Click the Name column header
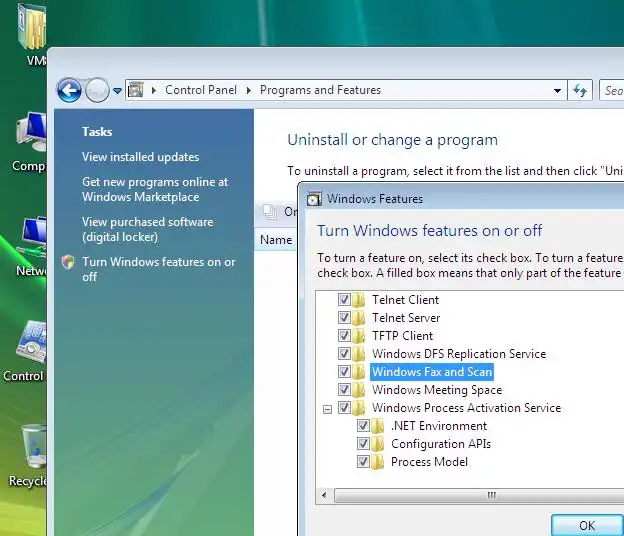Screen dimensions: 624x536 [276, 240]
